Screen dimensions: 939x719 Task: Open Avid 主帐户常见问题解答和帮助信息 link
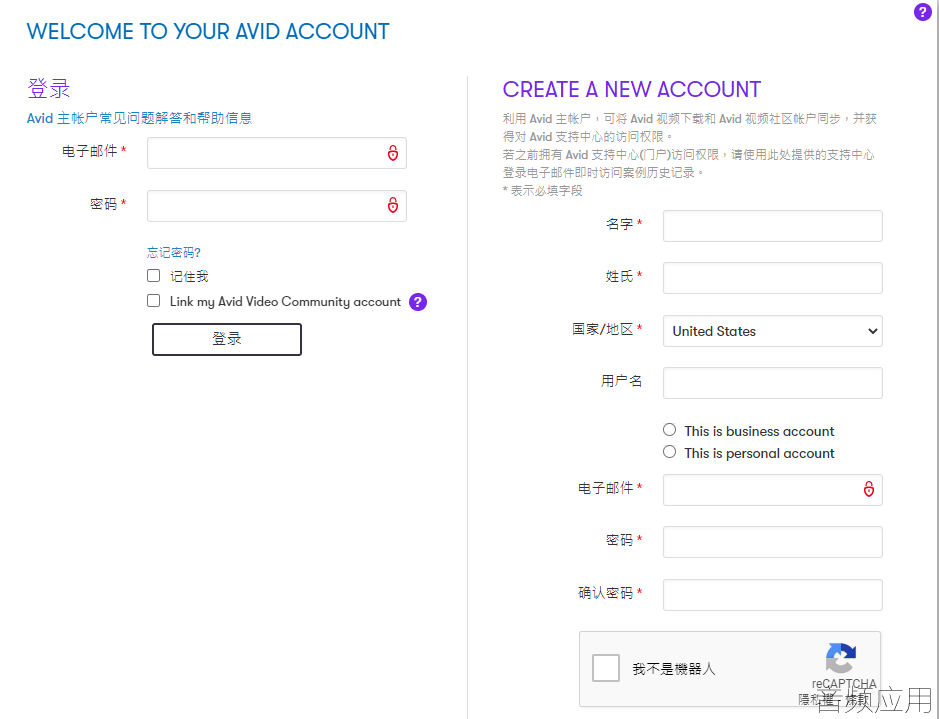pos(140,118)
